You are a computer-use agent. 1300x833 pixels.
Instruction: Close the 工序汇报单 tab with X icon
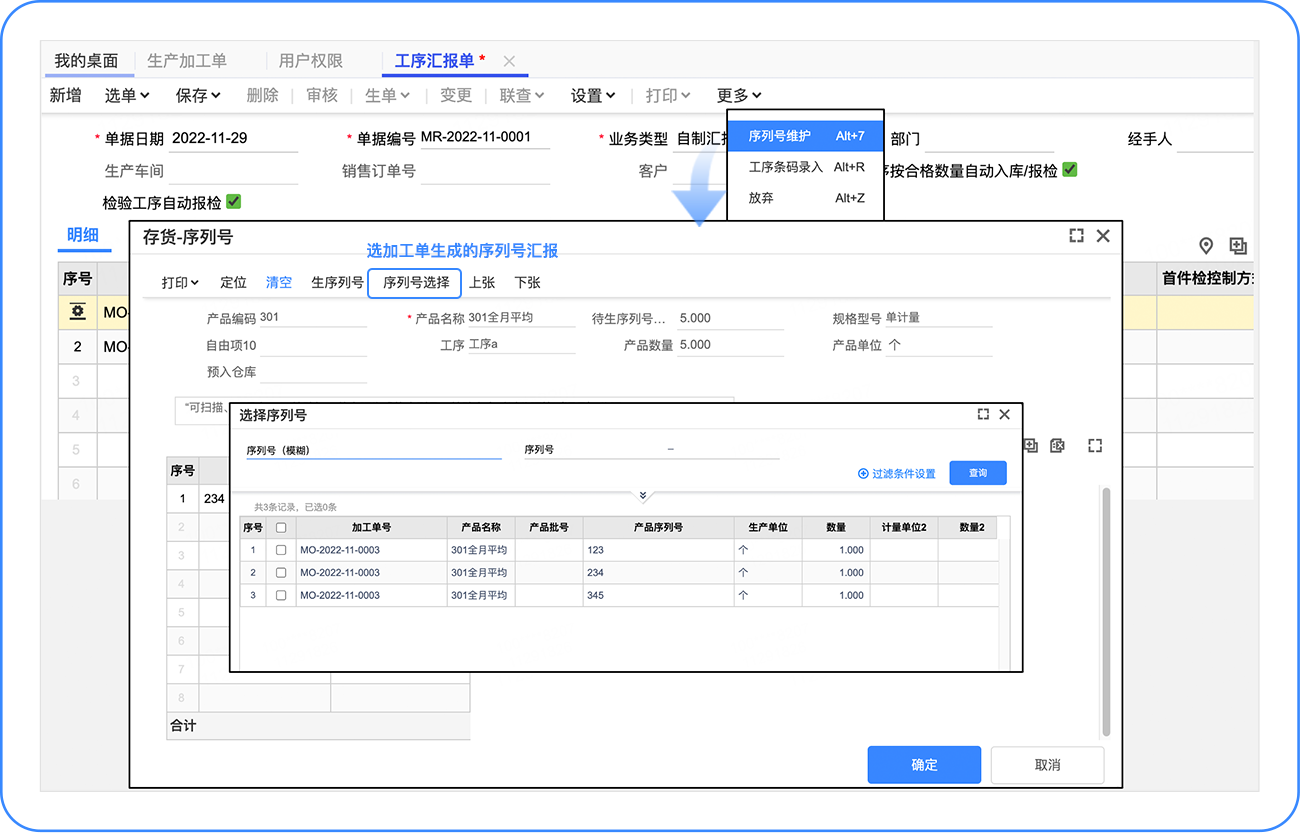tap(509, 61)
